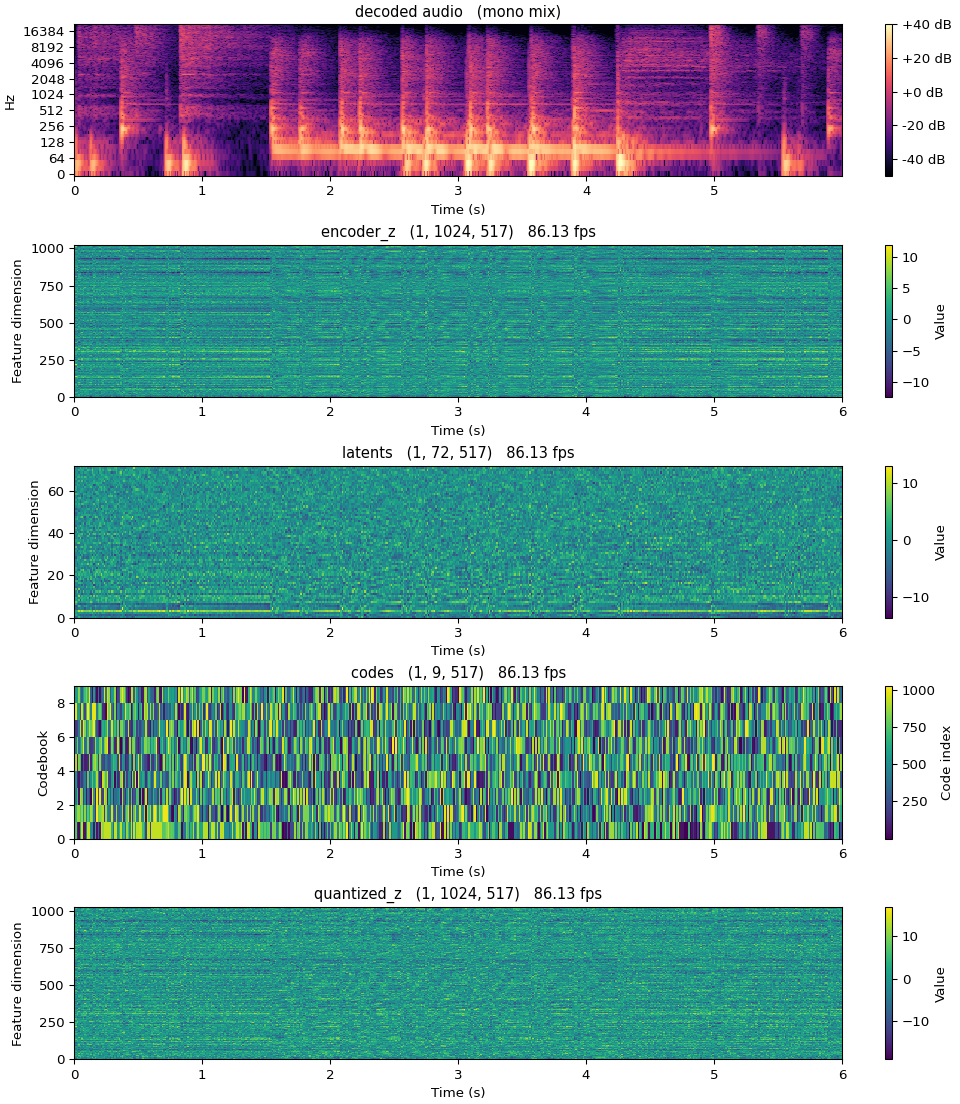The height and width of the screenshot is (1104, 960).
Task: Click the 64 frequency tick label
Action: [x=56, y=159]
